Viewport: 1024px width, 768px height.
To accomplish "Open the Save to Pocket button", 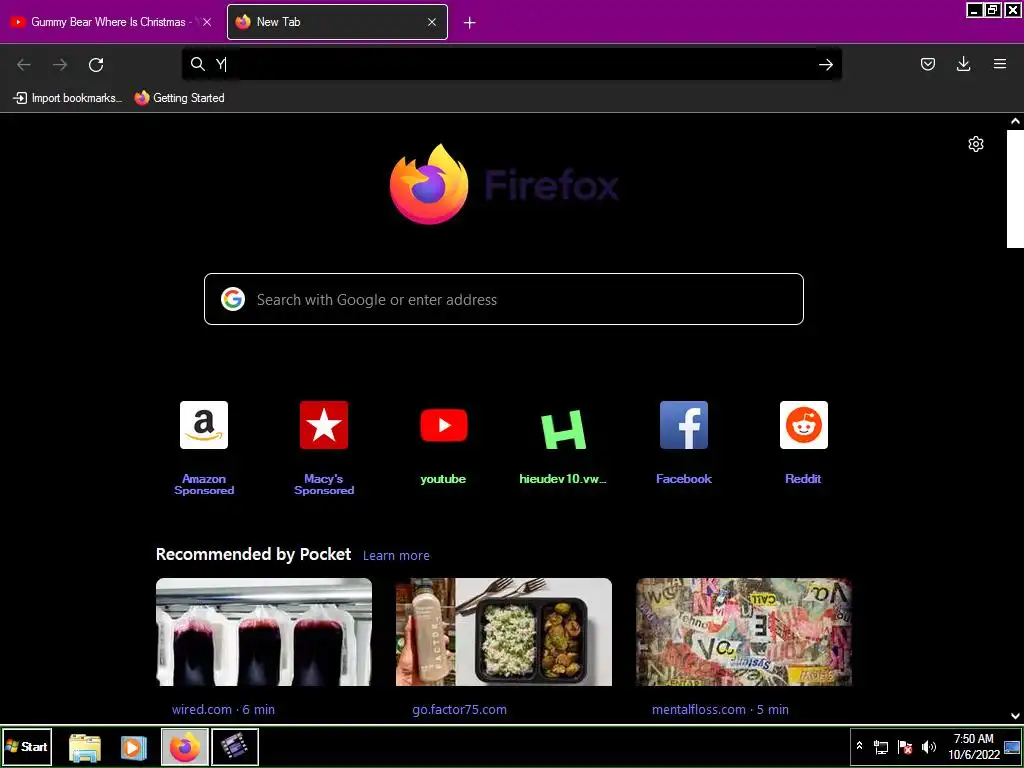I will [x=927, y=64].
